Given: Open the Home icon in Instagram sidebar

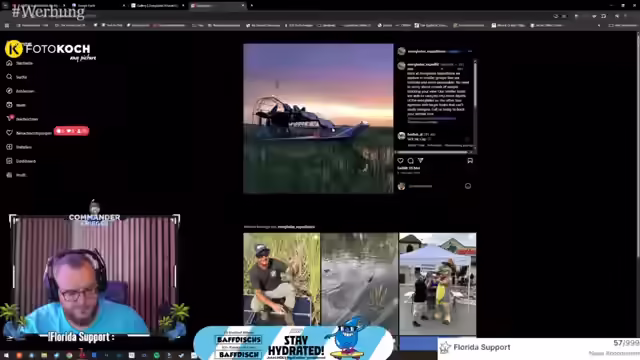Looking at the screenshot, I should [x=9, y=63].
